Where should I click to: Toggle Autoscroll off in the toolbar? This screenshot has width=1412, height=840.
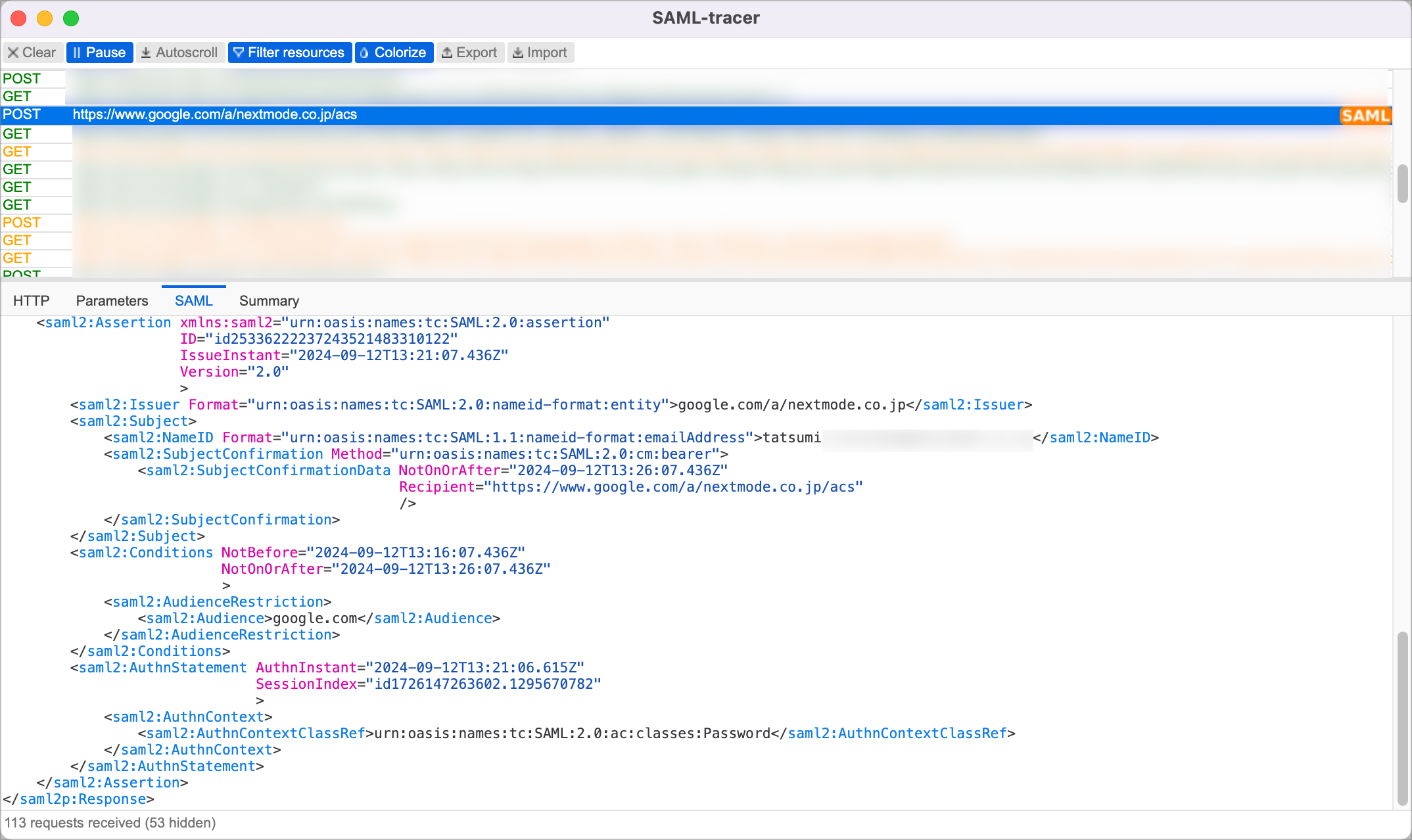(180, 52)
